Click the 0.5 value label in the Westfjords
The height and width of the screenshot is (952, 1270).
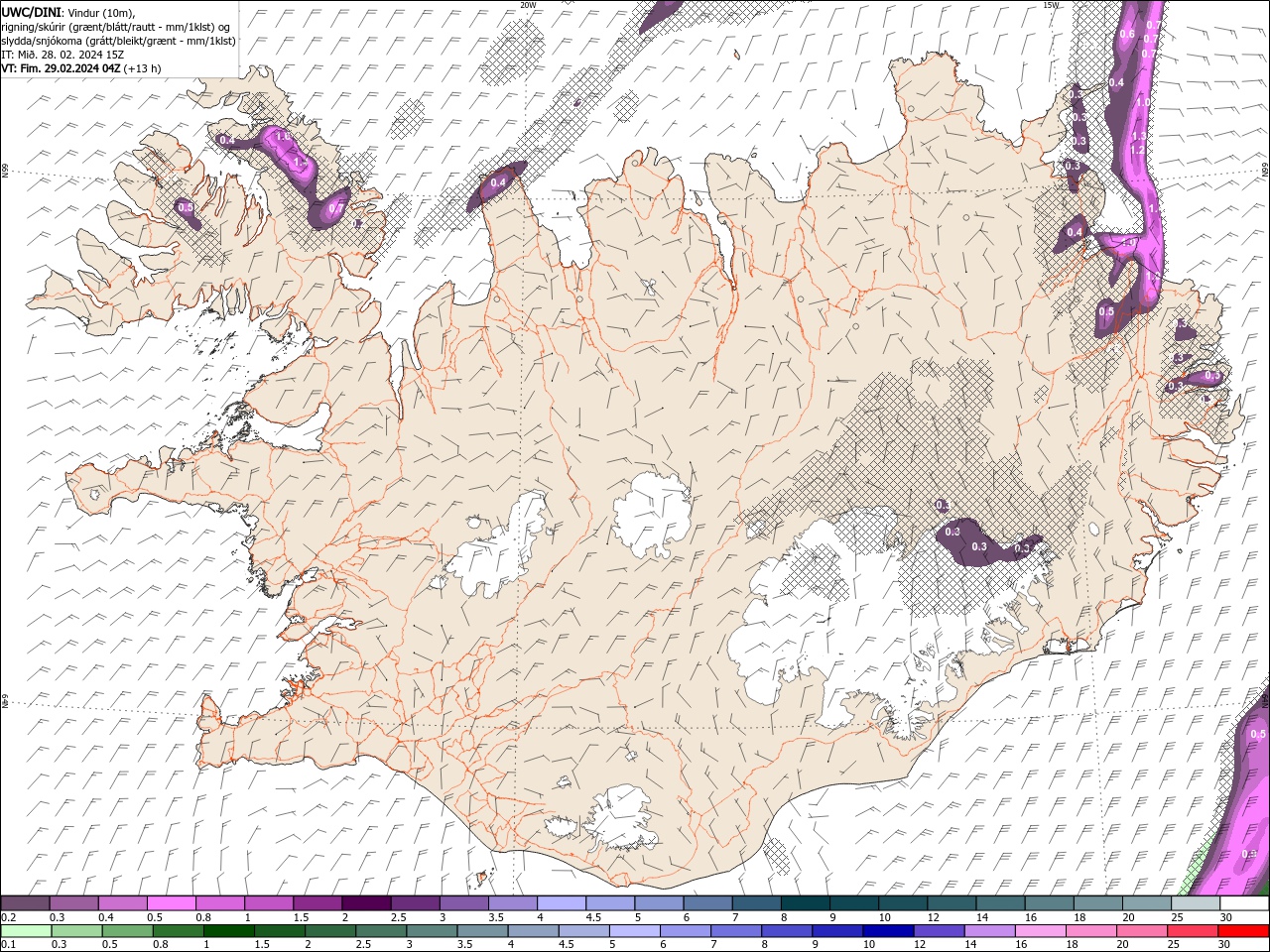185,206
